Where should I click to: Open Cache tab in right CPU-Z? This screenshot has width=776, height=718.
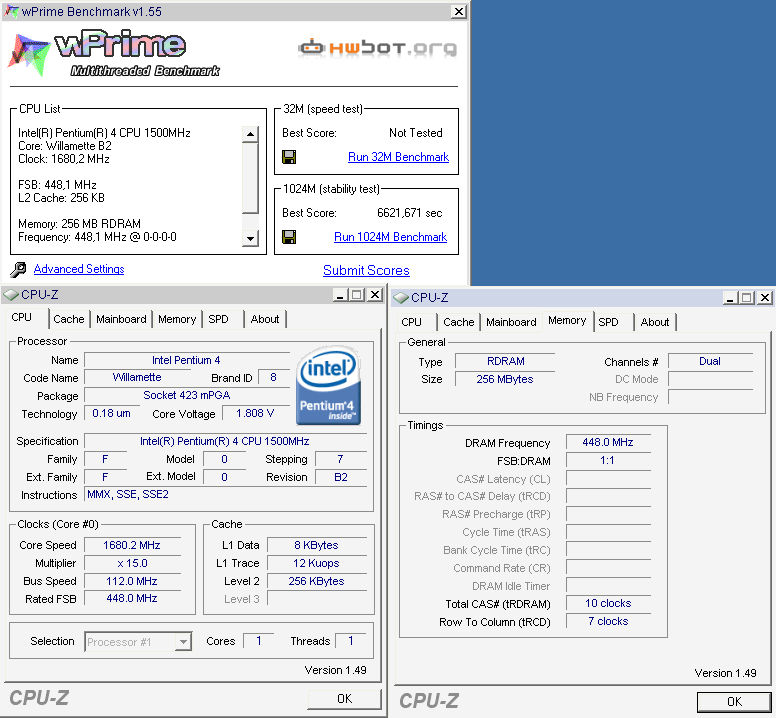(x=459, y=322)
